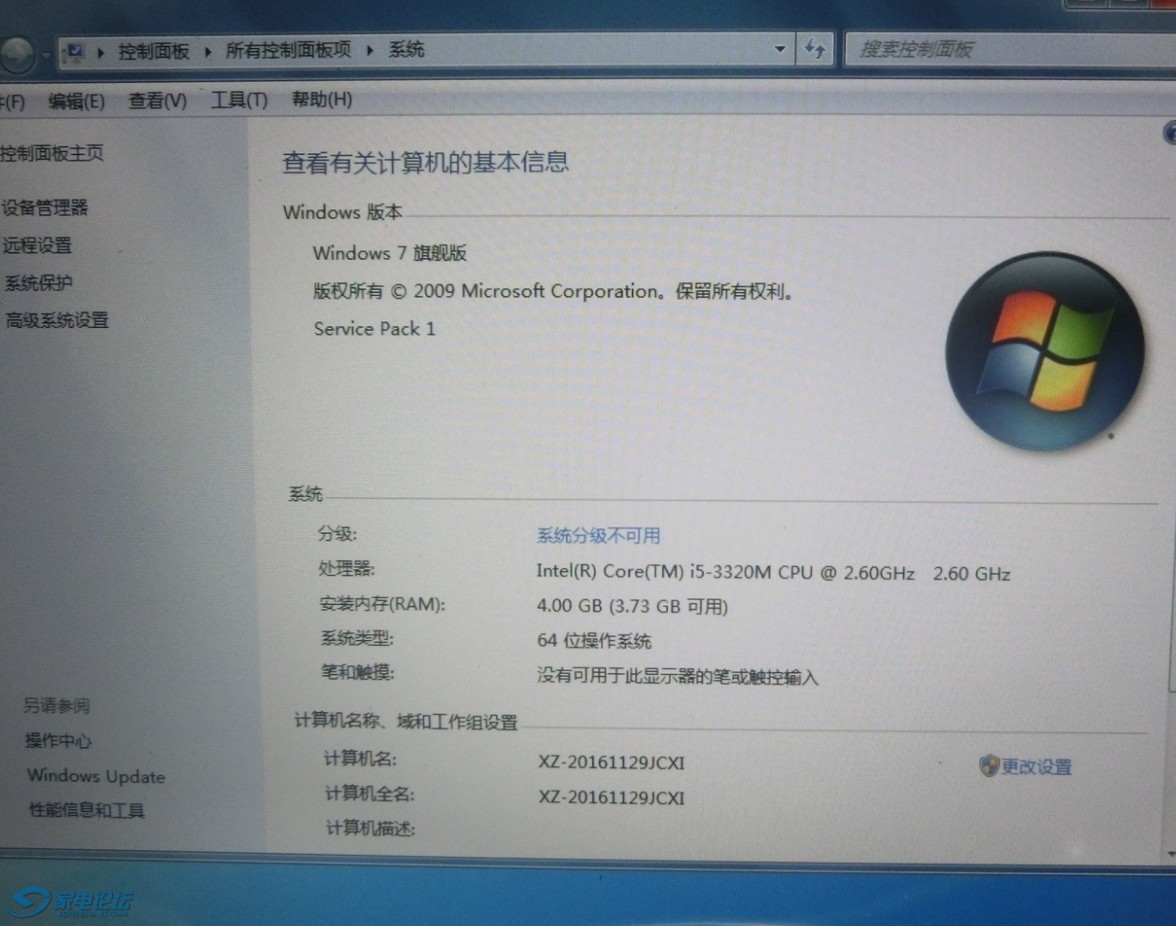Open the address bar history dropdown
This screenshot has height=926, width=1176.
[x=780, y=49]
